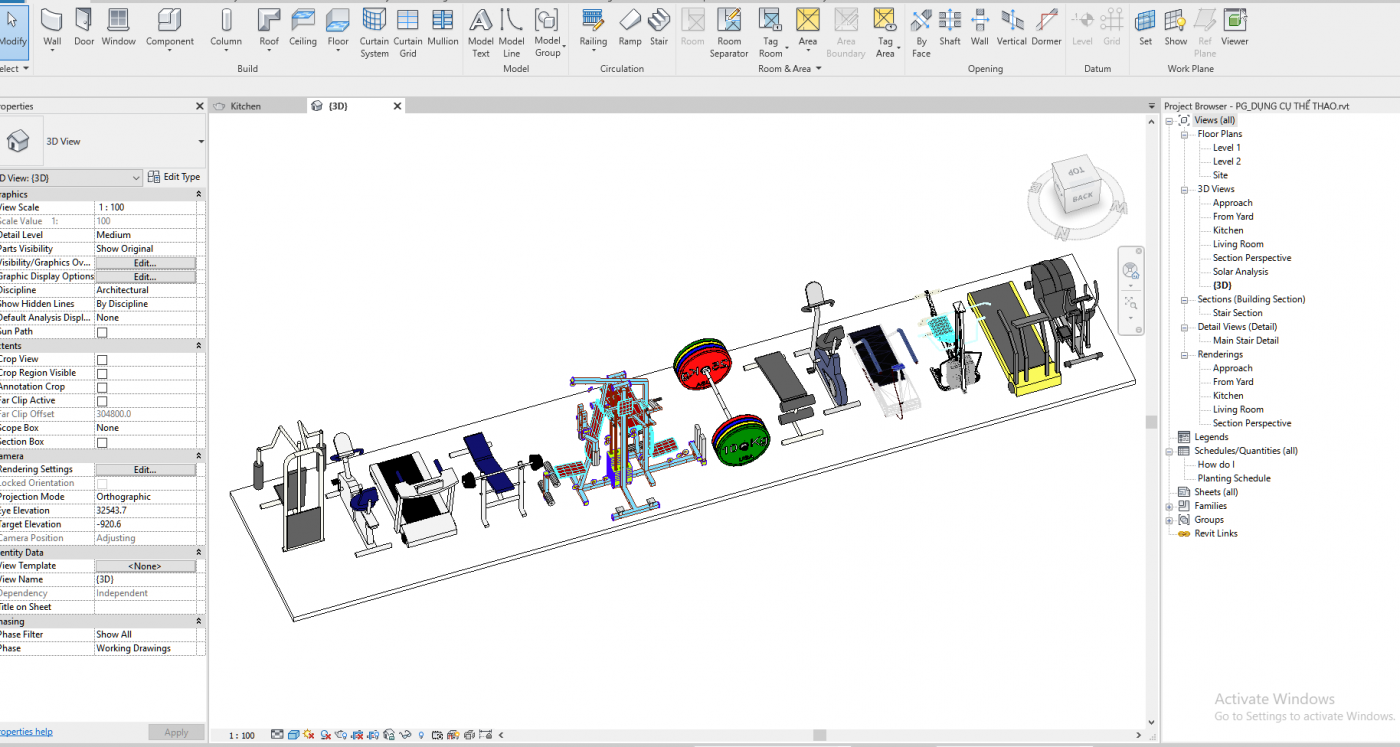
Task: Enable the Crop View checkbox
Action: pos(102,359)
